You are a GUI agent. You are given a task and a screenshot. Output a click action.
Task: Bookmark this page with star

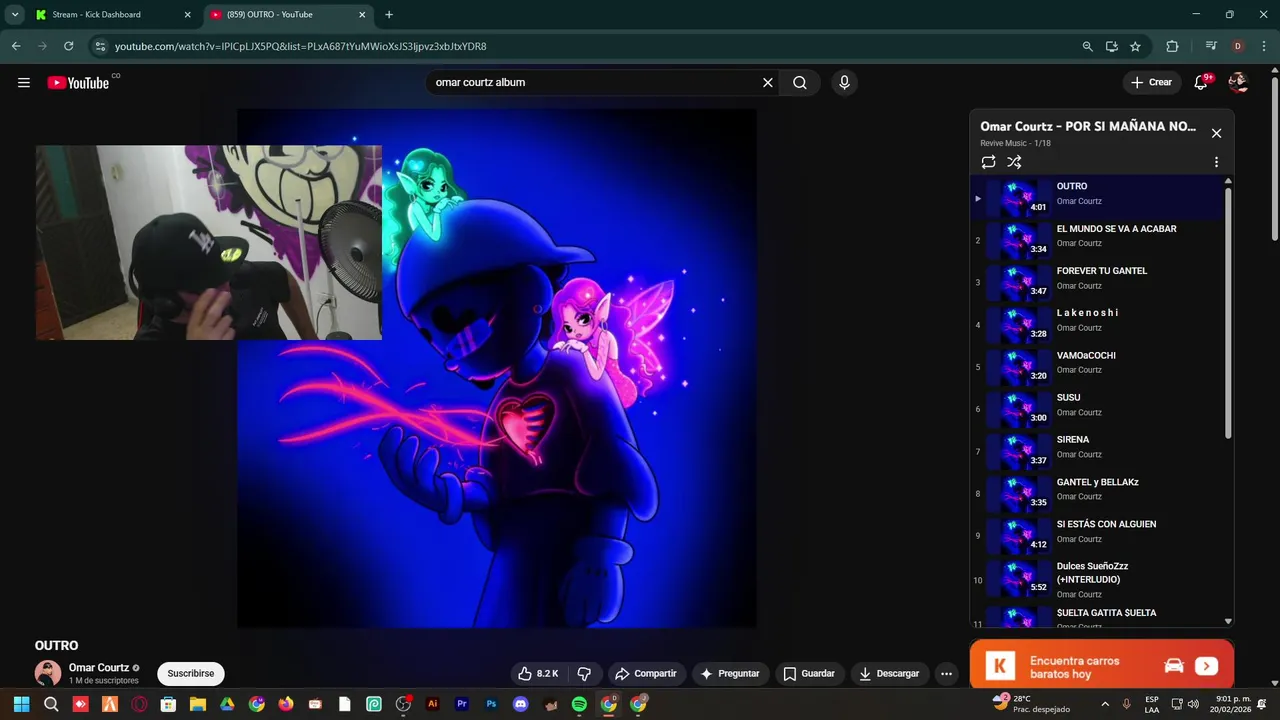[x=1135, y=46]
